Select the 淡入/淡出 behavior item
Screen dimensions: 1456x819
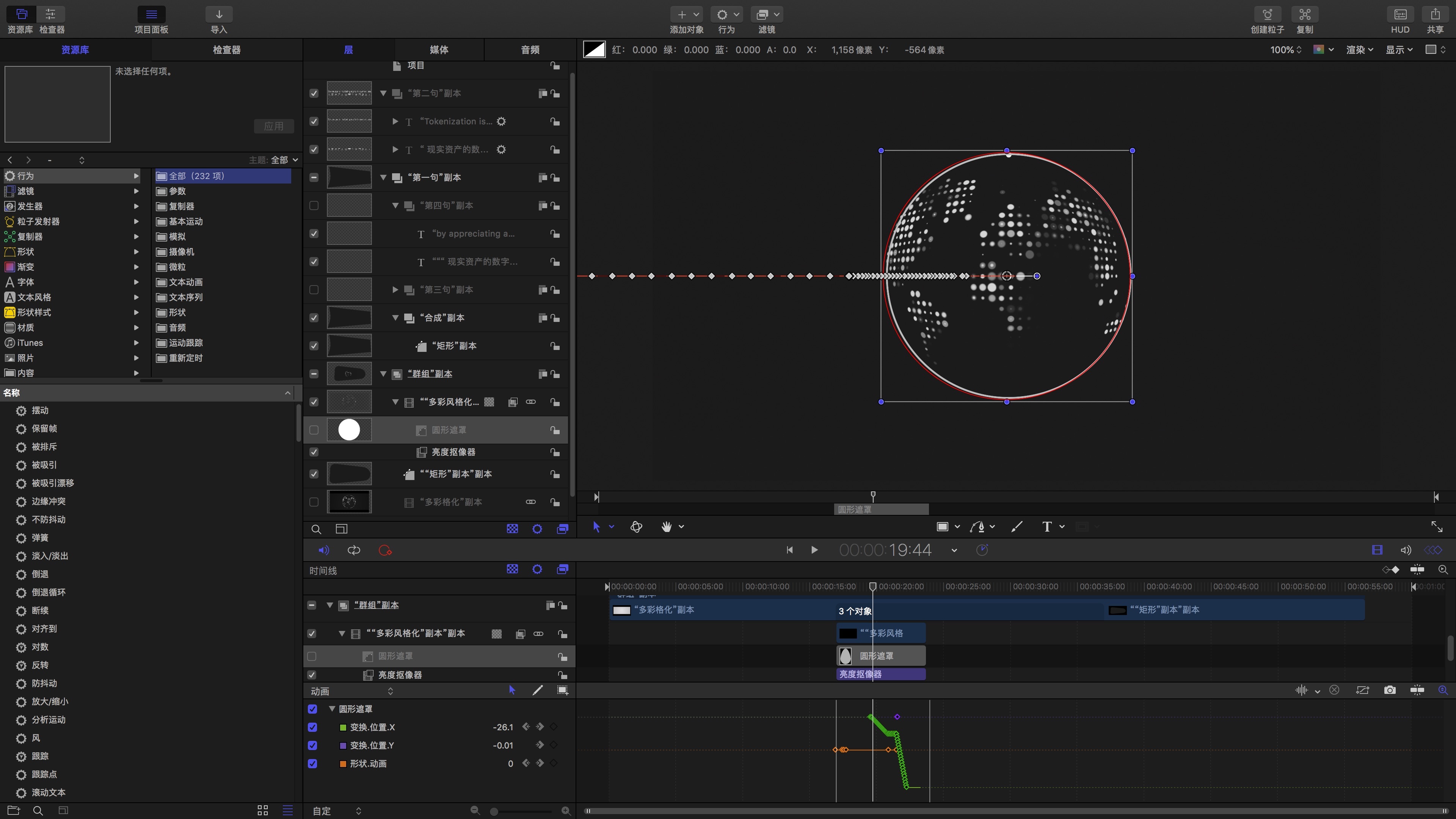tap(50, 556)
